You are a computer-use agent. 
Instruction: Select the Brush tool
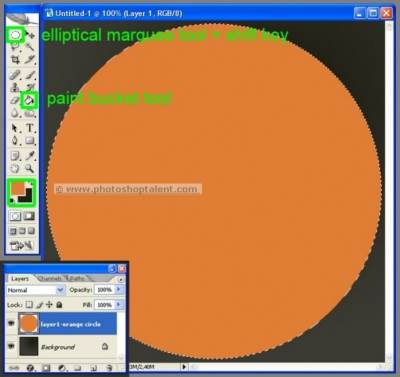[30, 75]
